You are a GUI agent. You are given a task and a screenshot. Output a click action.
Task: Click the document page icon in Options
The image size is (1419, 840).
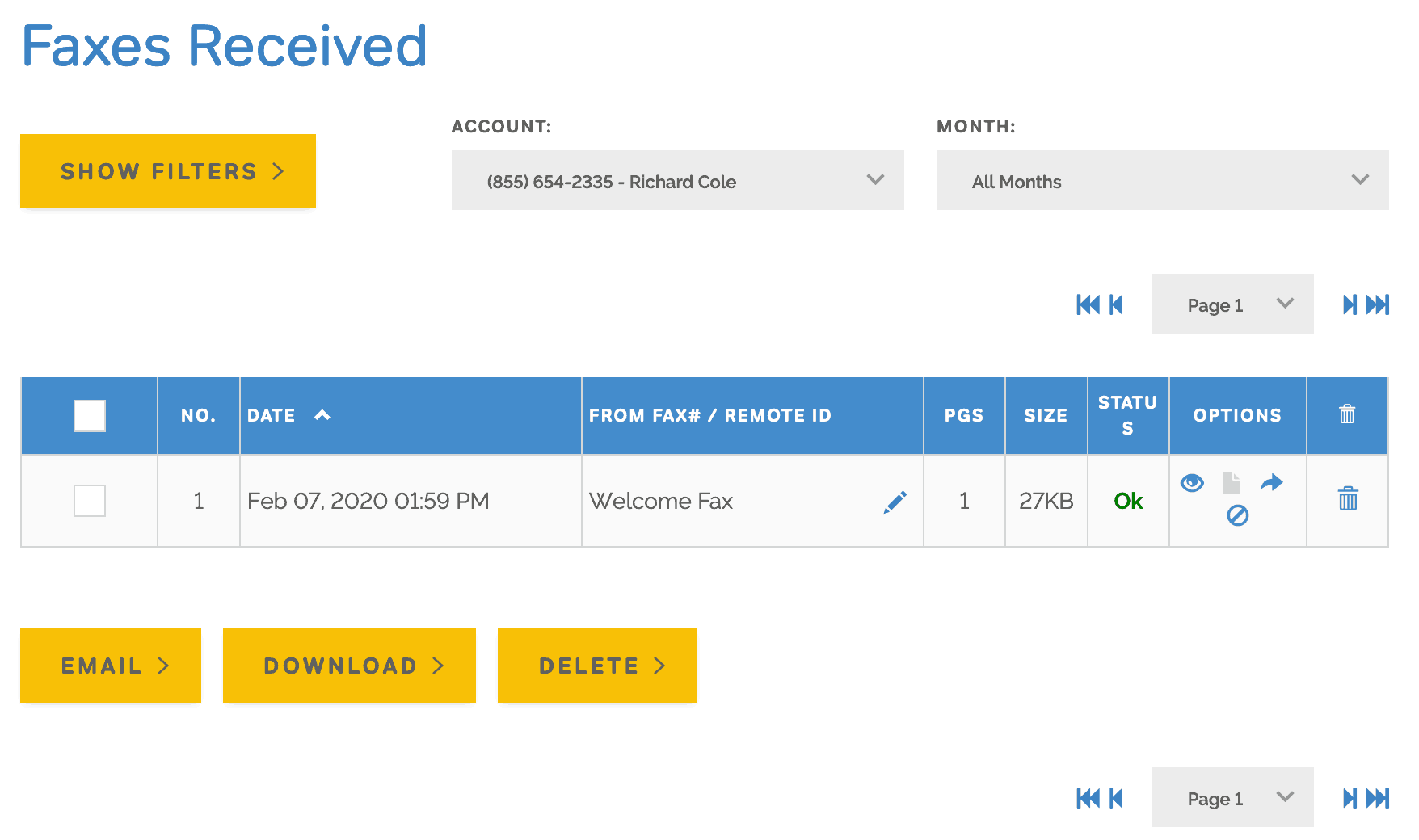[x=1231, y=483]
